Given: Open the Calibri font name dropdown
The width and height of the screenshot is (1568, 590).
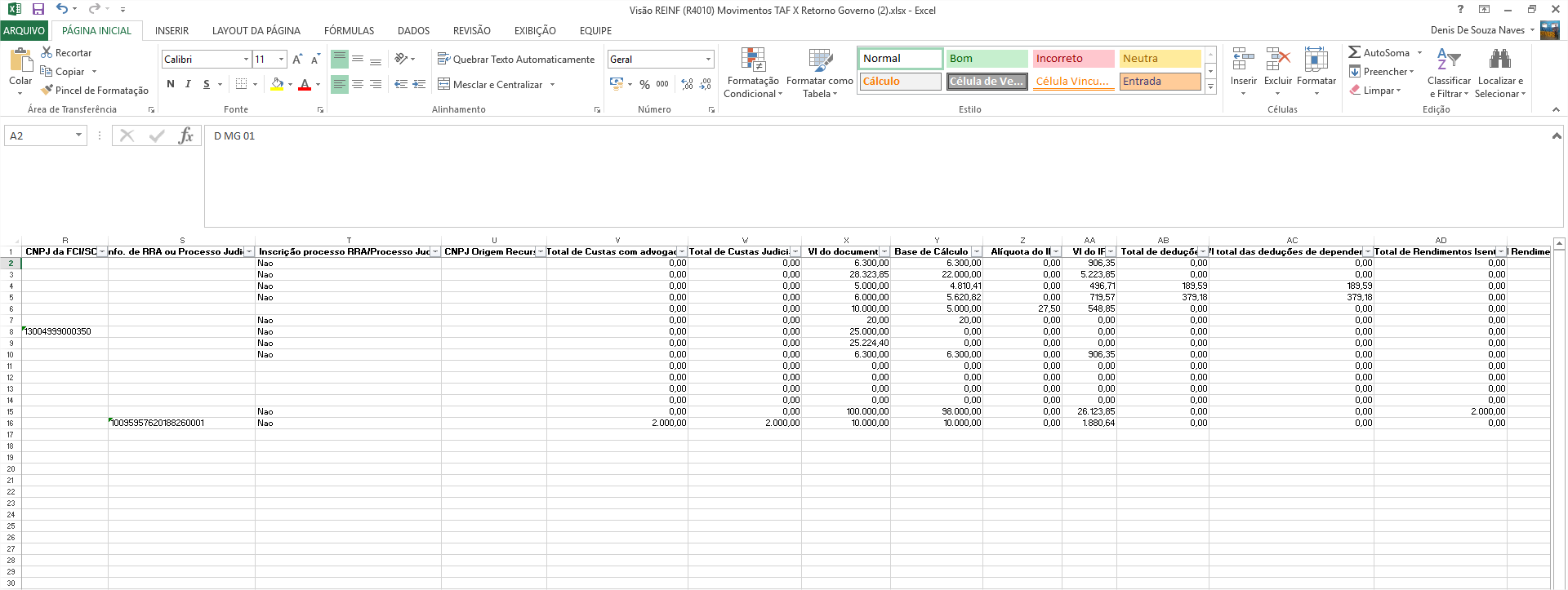Looking at the screenshot, I should (246, 60).
